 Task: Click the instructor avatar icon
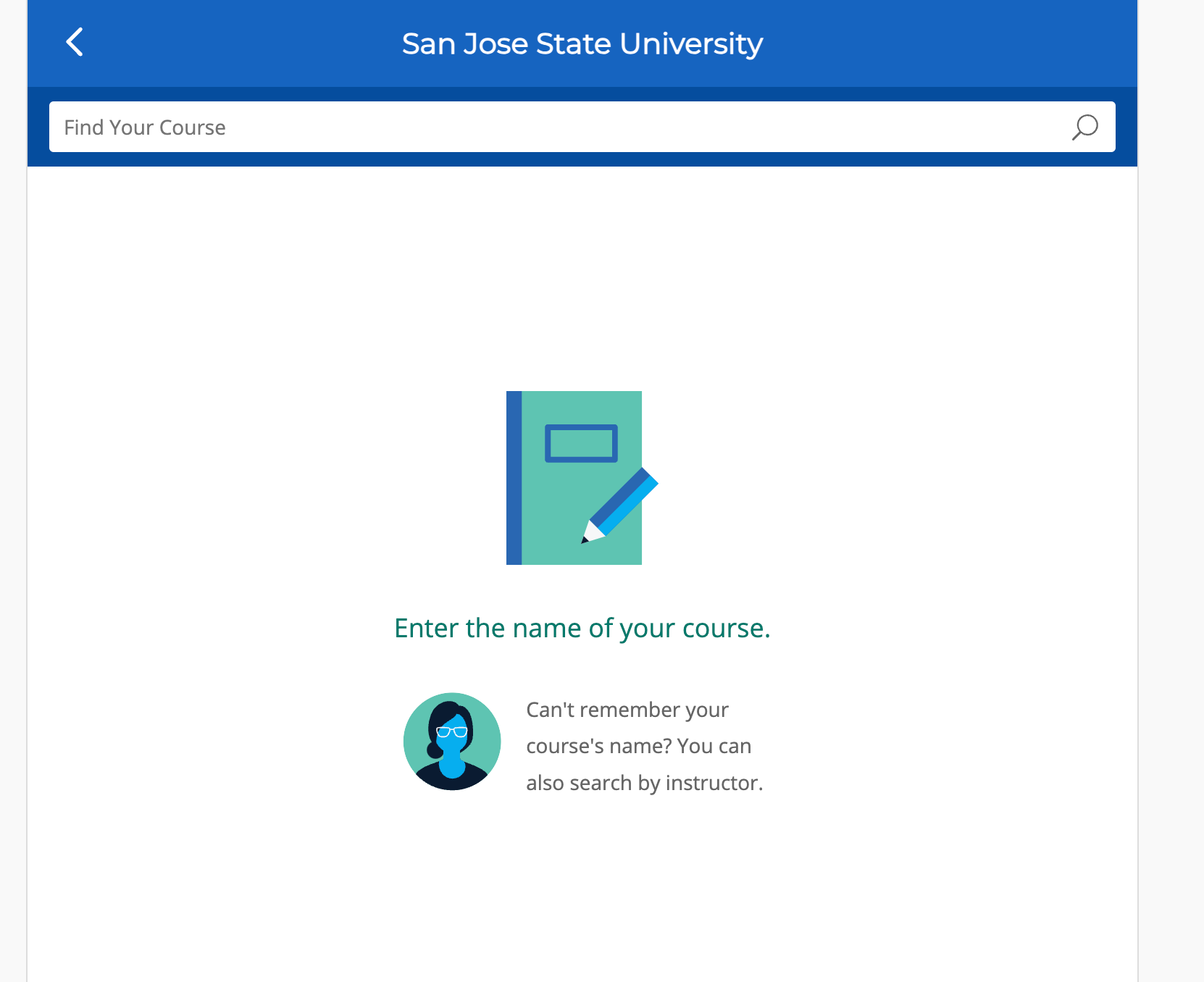(x=451, y=740)
